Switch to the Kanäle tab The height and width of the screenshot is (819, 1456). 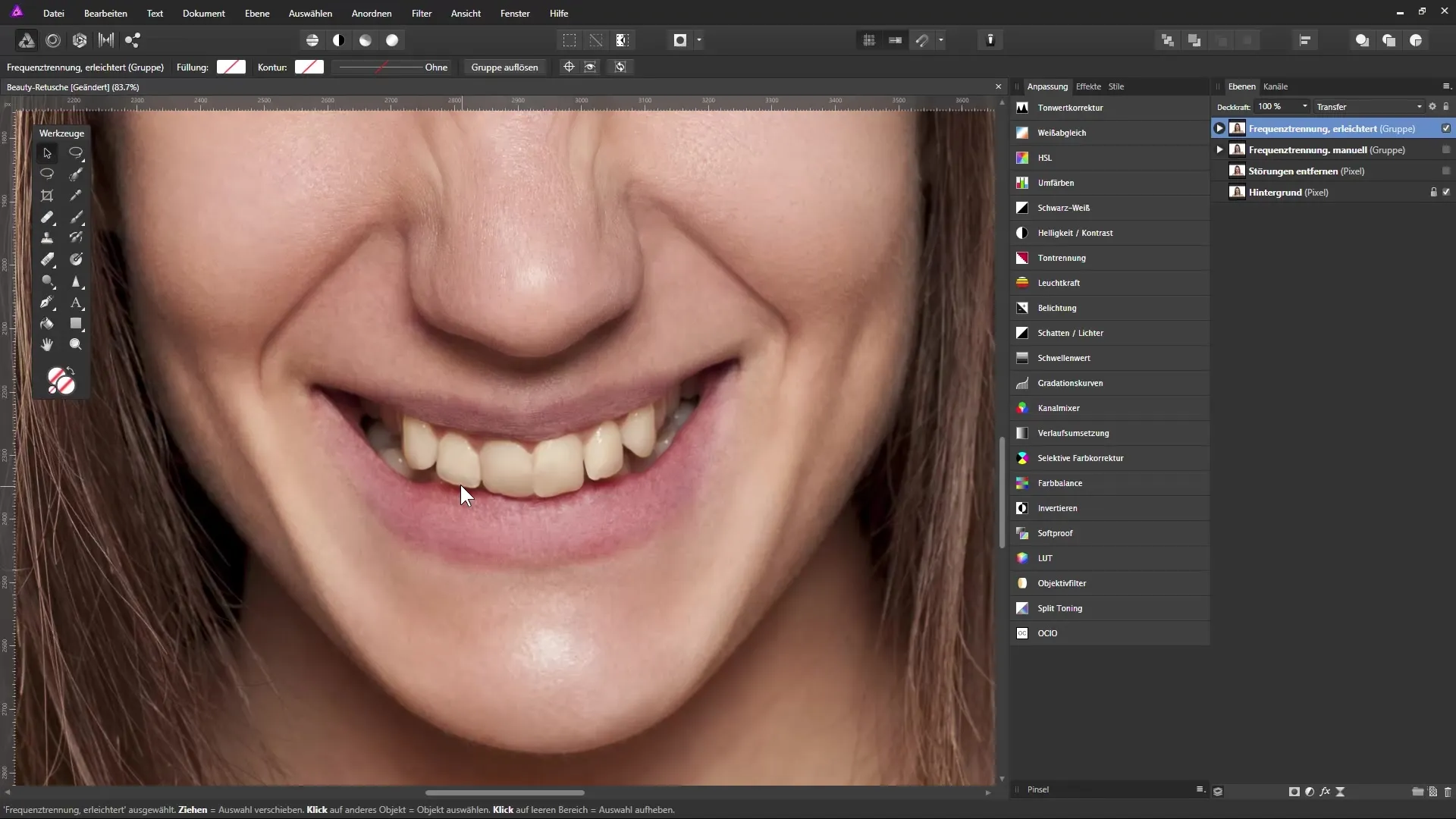tap(1276, 86)
